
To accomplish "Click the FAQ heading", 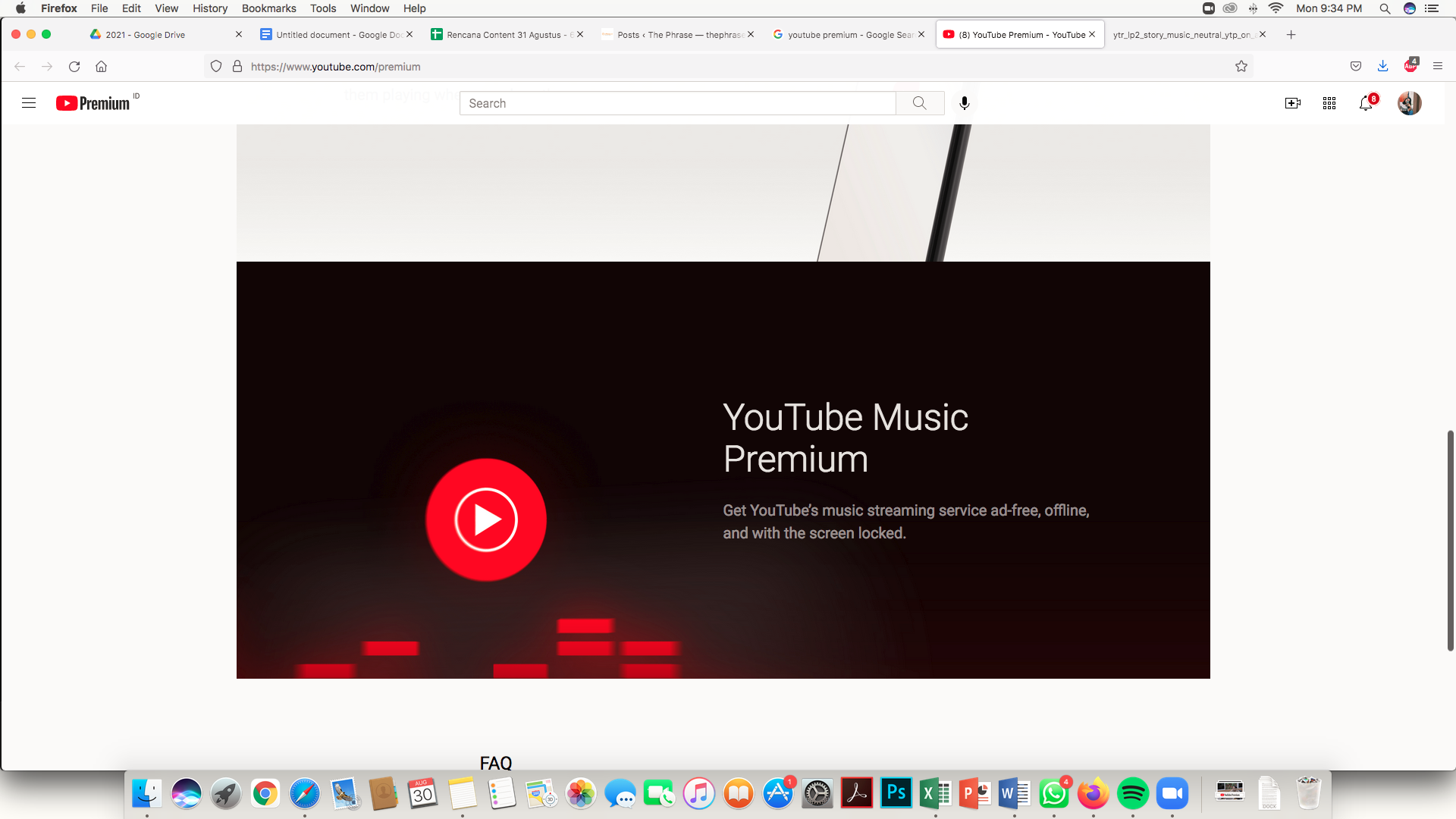I will 496,763.
